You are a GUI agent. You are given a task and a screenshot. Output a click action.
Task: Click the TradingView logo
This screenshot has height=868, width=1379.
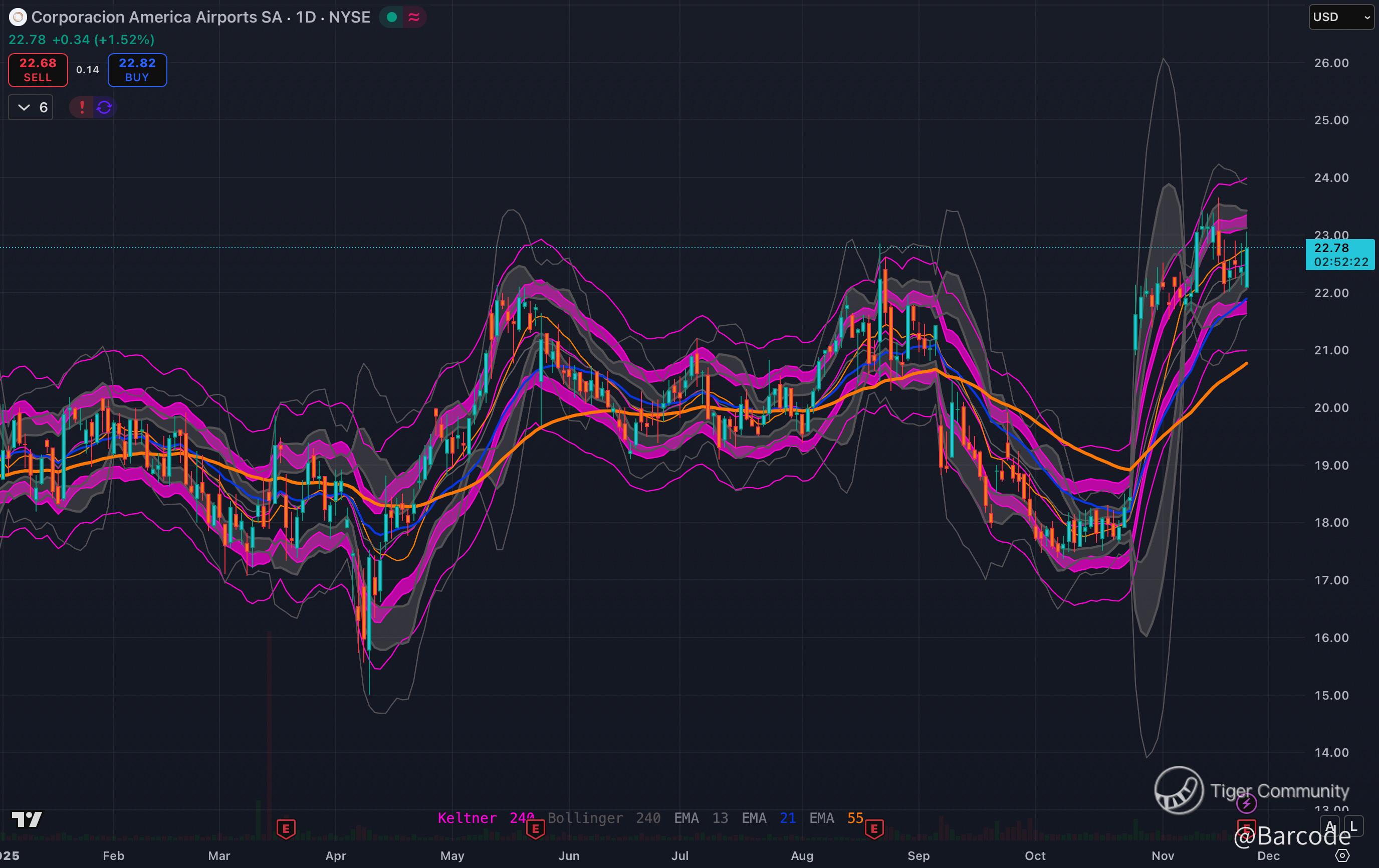point(27,819)
